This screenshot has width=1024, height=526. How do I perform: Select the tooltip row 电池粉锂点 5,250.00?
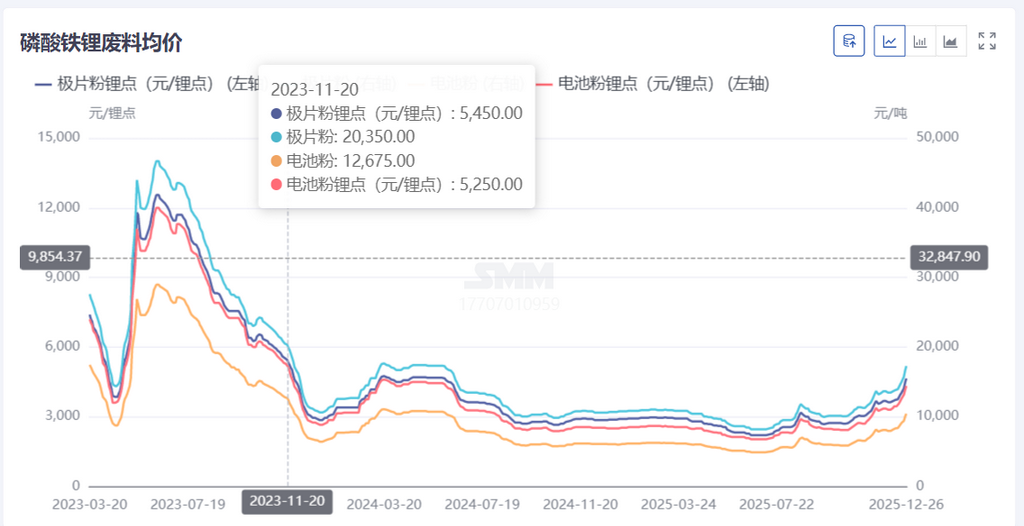[x=397, y=184]
